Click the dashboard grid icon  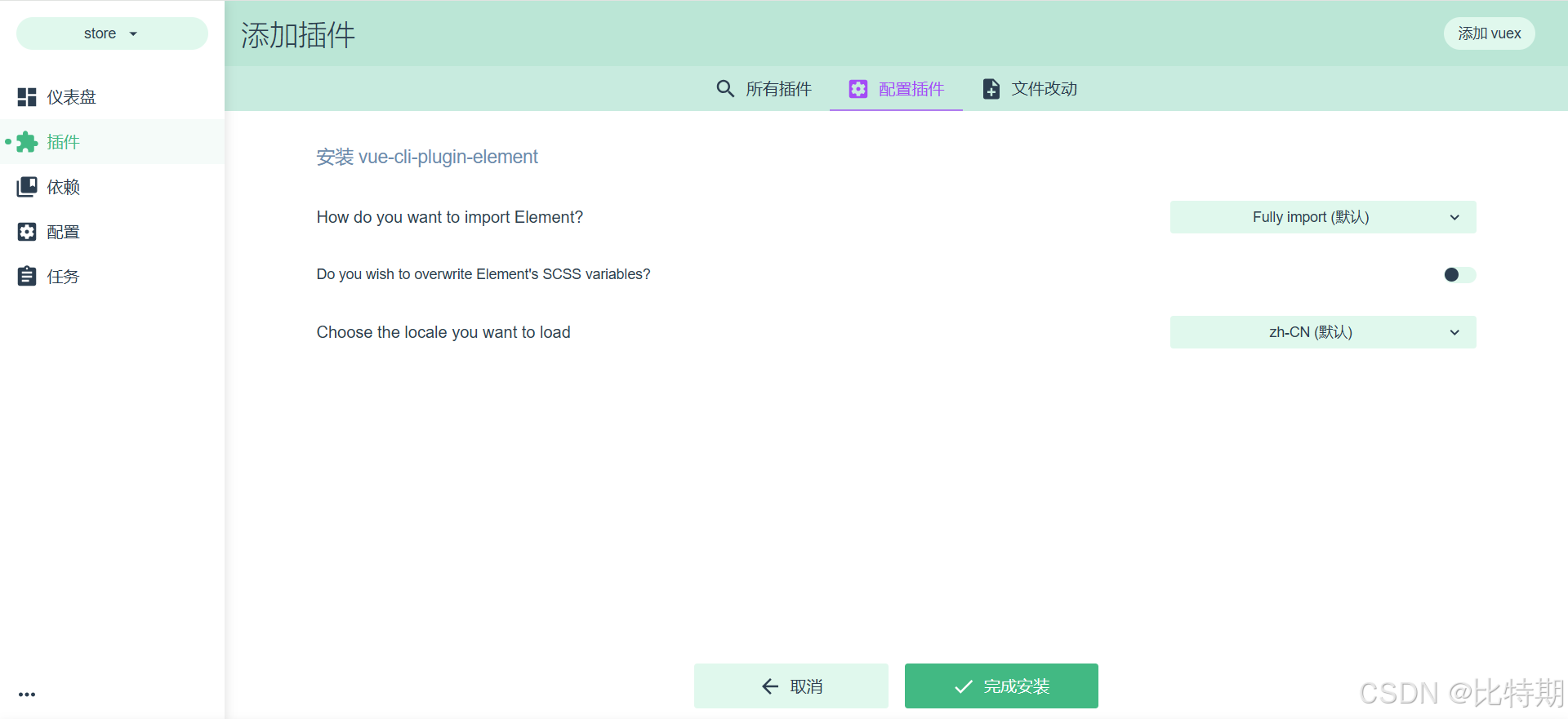(27, 97)
